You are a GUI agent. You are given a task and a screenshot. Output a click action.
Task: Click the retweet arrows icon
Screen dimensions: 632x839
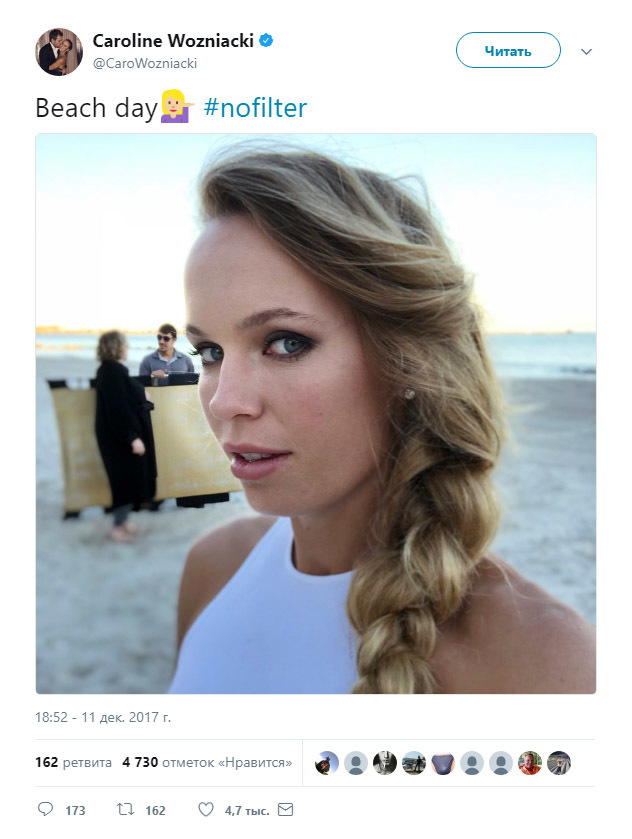(126, 810)
